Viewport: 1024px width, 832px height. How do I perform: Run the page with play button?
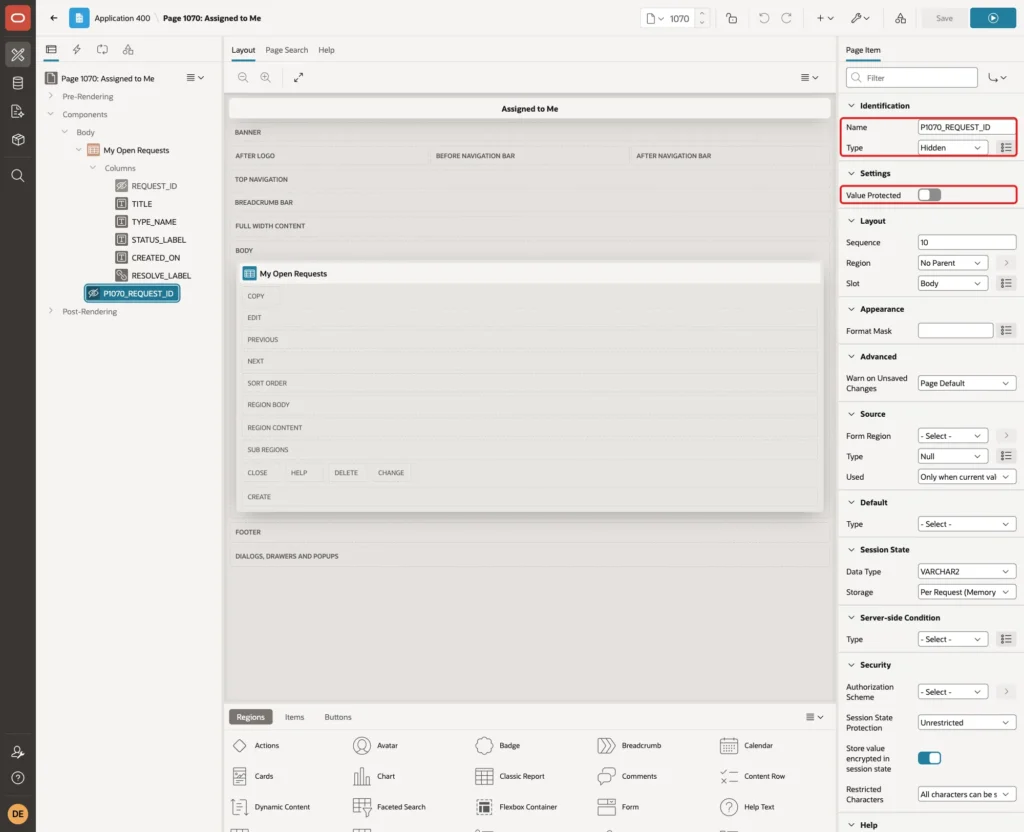pos(993,18)
